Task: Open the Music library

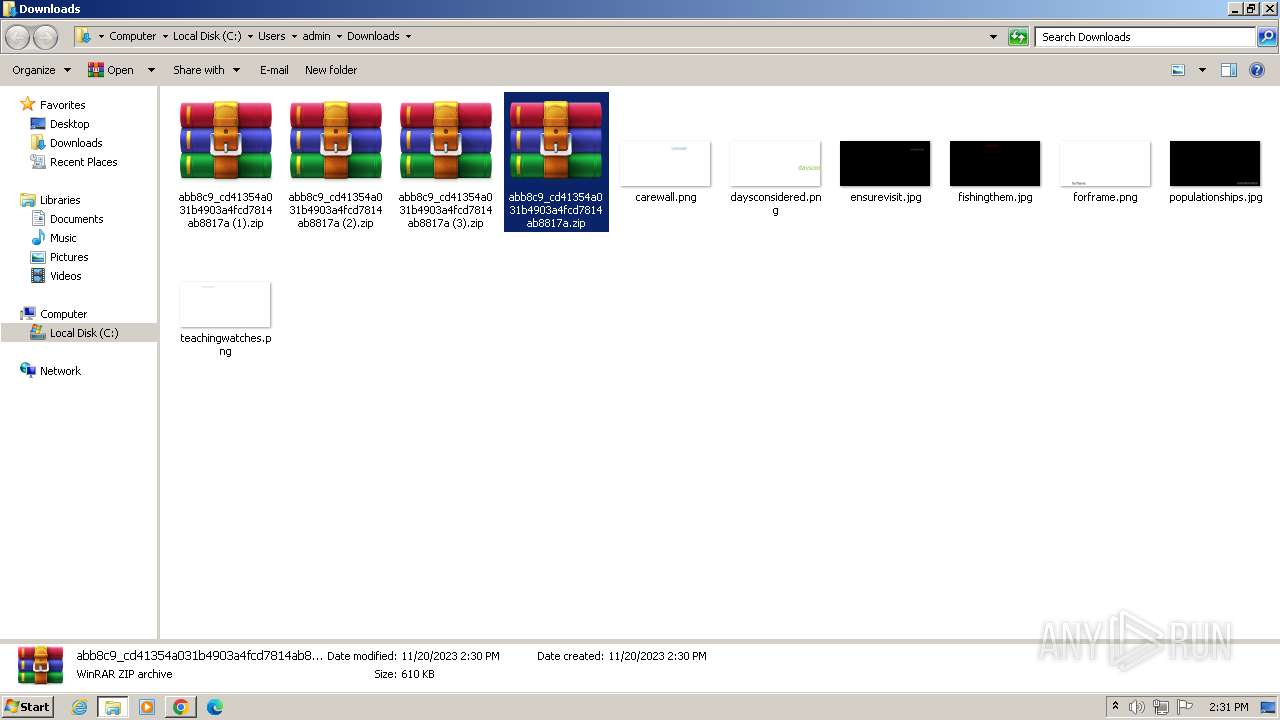Action: tap(63, 238)
